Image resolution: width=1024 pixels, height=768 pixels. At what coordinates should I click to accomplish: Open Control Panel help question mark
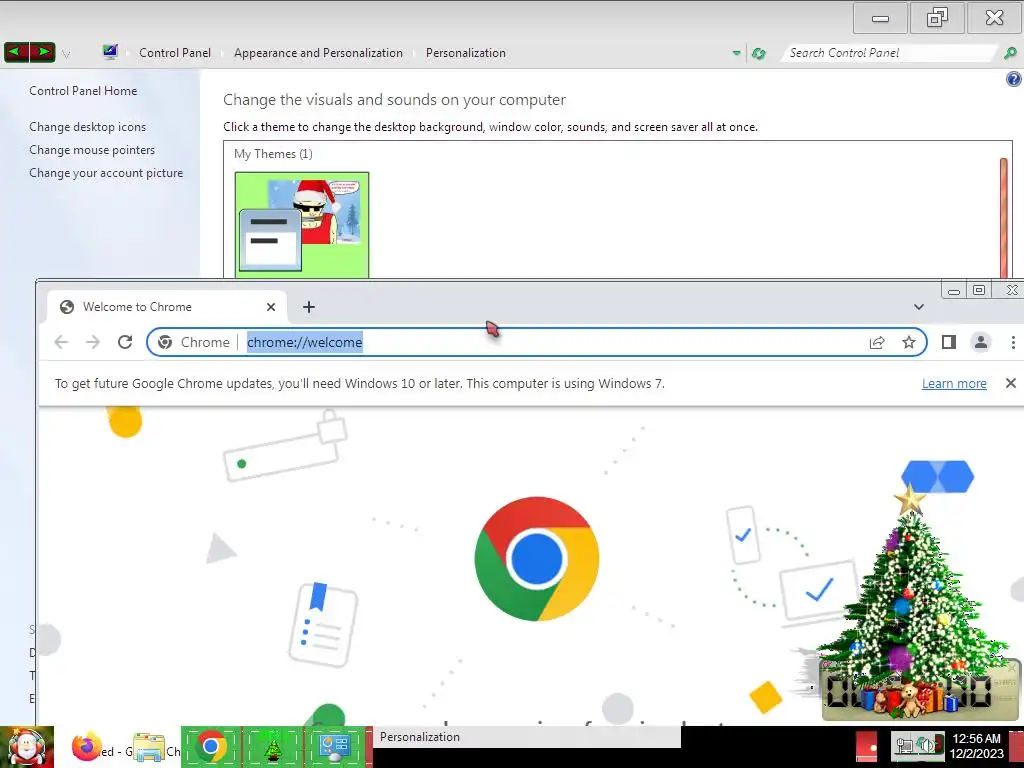point(1014,79)
